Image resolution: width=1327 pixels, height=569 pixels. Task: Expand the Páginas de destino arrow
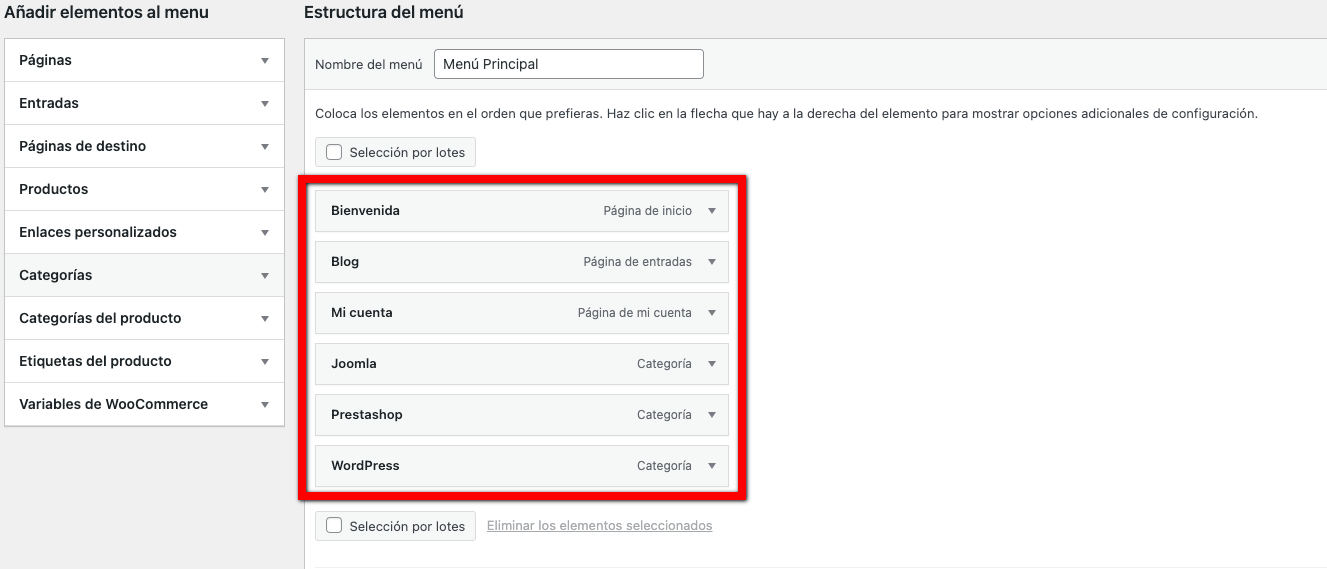pos(265,147)
